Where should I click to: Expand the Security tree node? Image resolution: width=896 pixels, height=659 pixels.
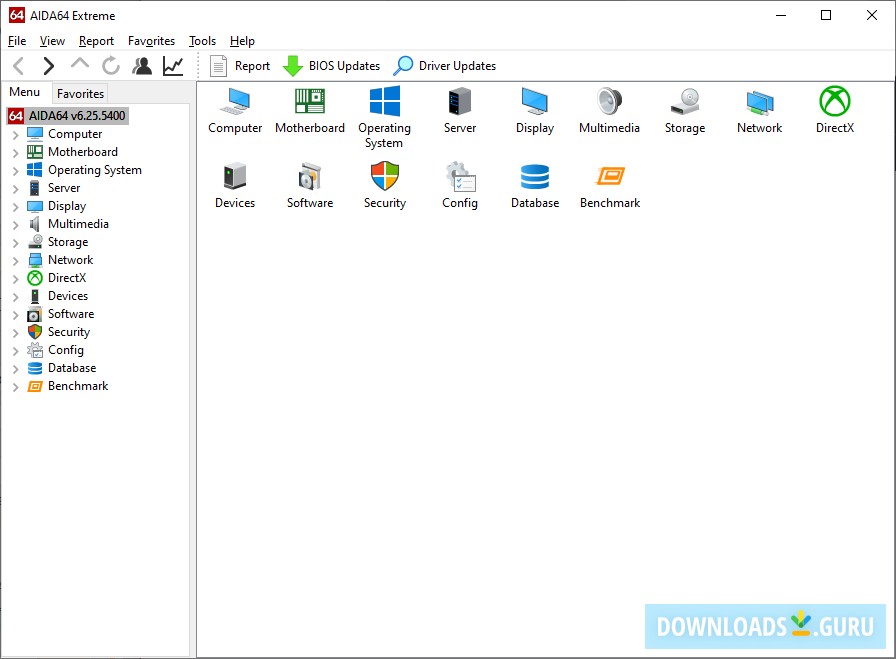point(15,333)
